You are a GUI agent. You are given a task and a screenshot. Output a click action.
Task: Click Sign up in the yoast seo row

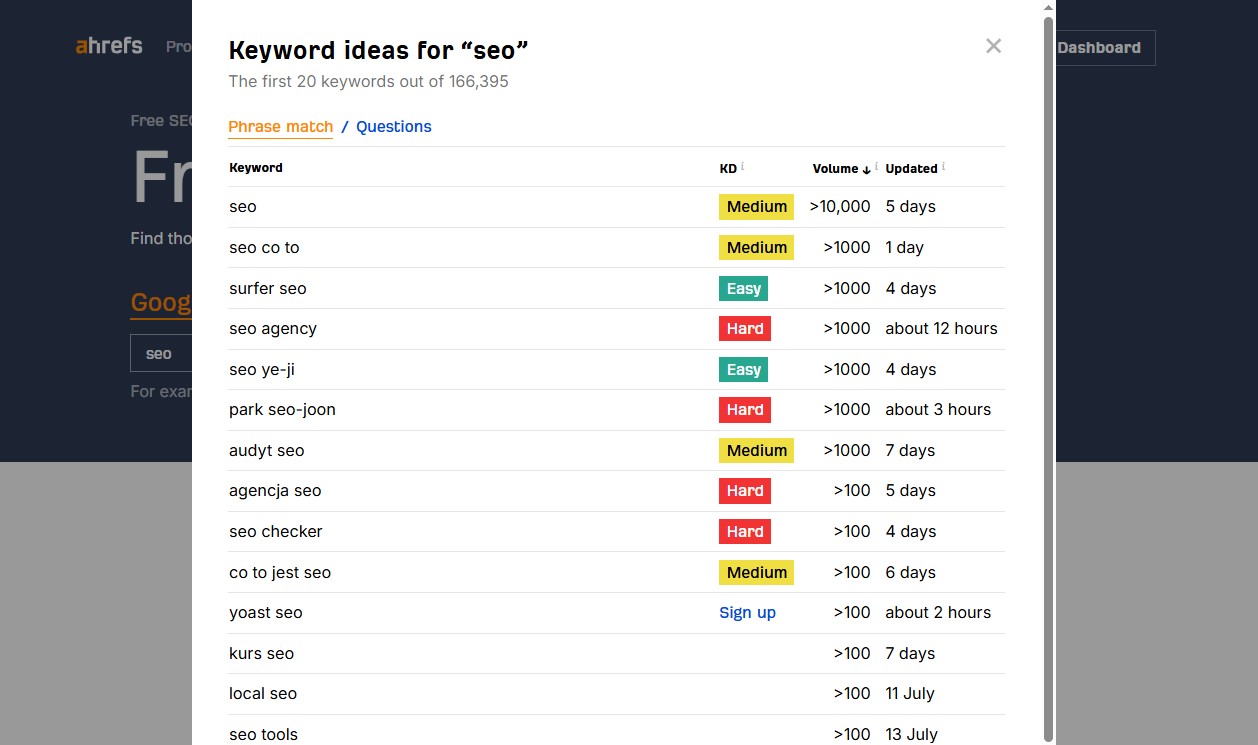click(747, 613)
